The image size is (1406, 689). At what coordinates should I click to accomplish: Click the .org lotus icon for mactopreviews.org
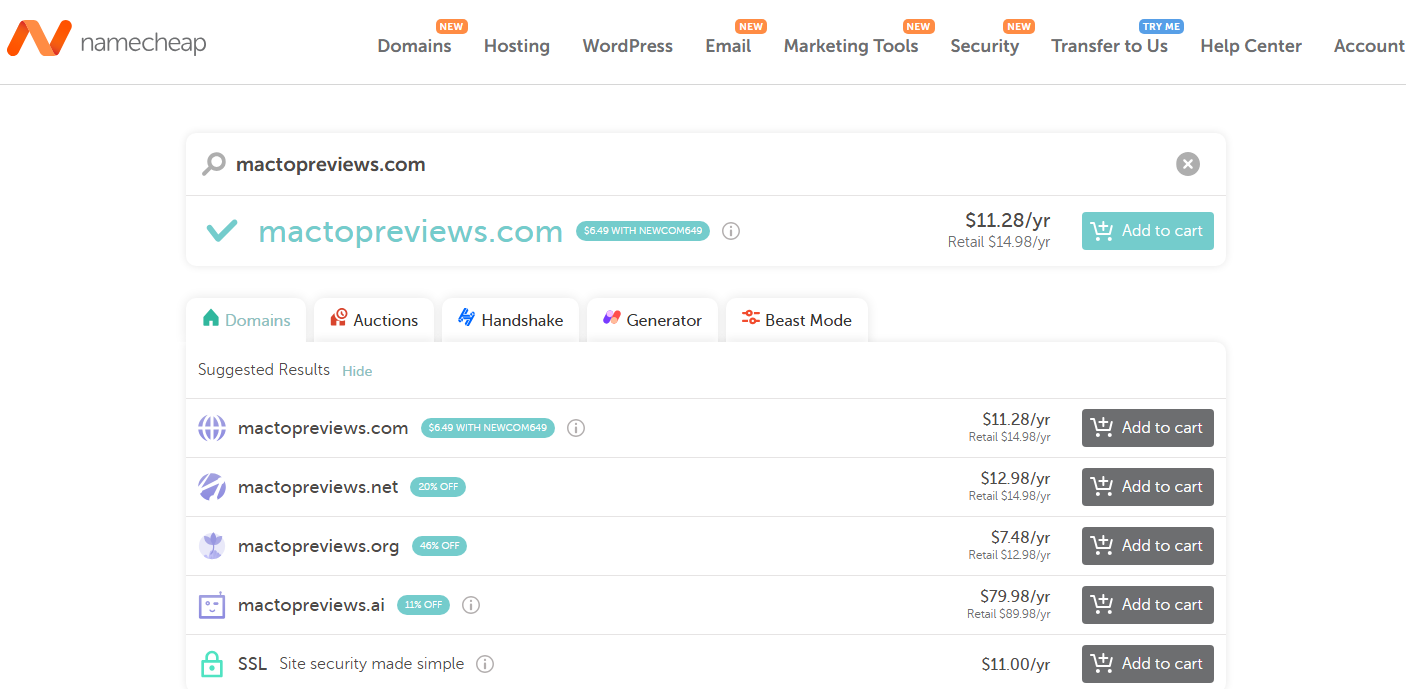pos(212,546)
